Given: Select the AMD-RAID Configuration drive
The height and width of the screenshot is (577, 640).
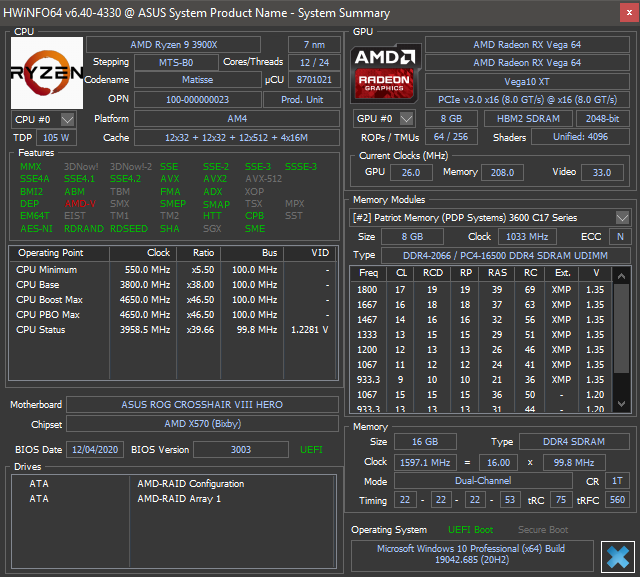Looking at the screenshot, I should coord(173,484).
